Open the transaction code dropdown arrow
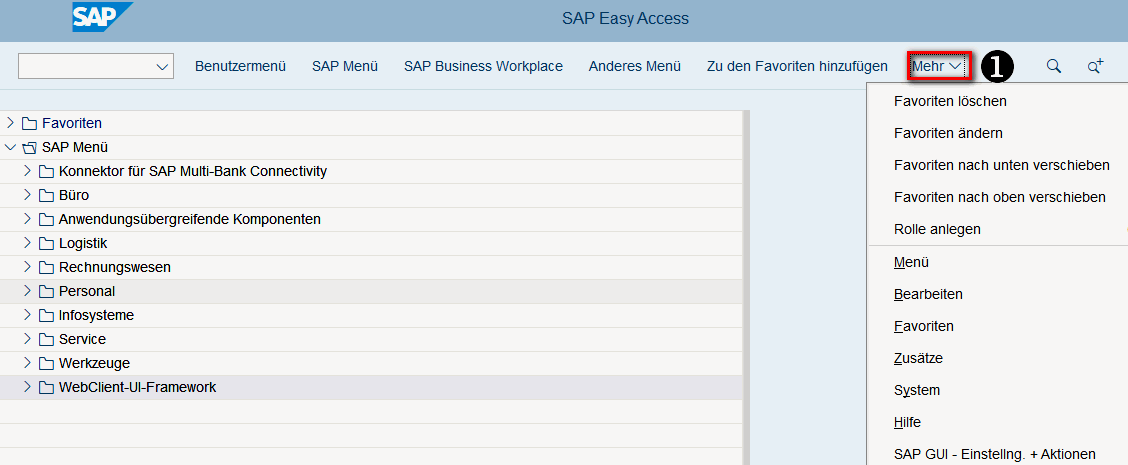The image size is (1128, 465). point(163,67)
